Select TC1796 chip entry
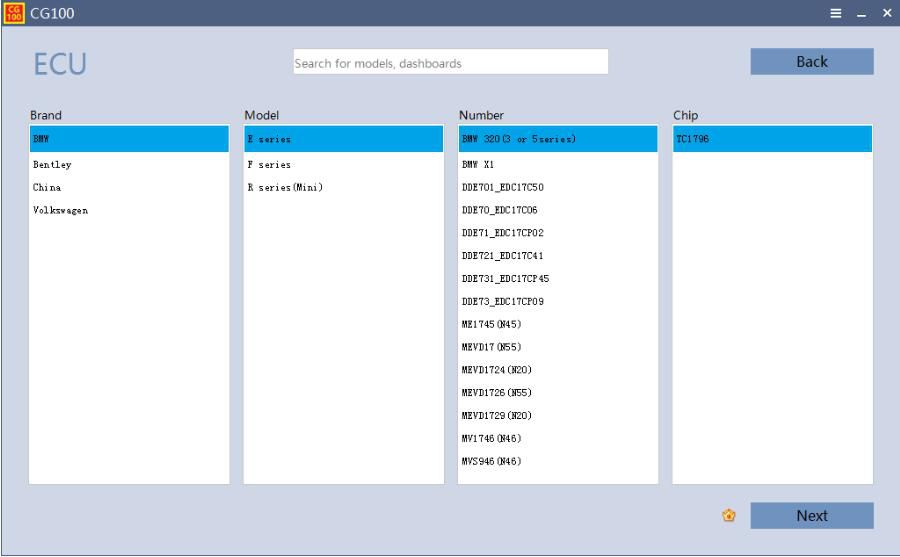The image size is (900, 557). 692,139
